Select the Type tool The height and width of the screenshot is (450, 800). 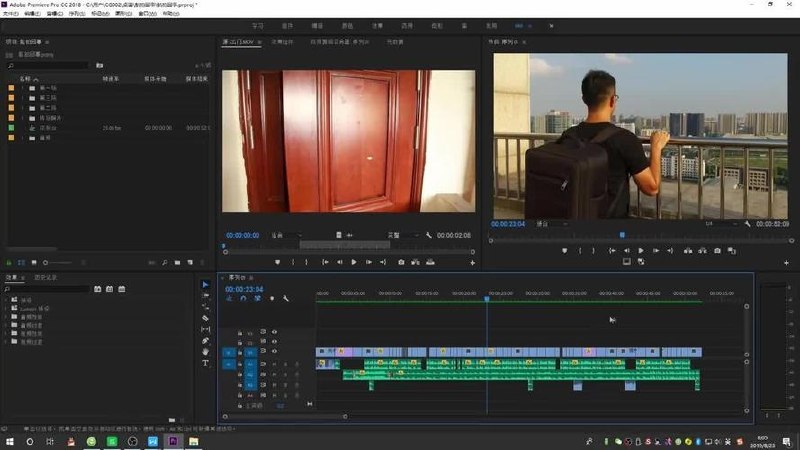pos(205,363)
